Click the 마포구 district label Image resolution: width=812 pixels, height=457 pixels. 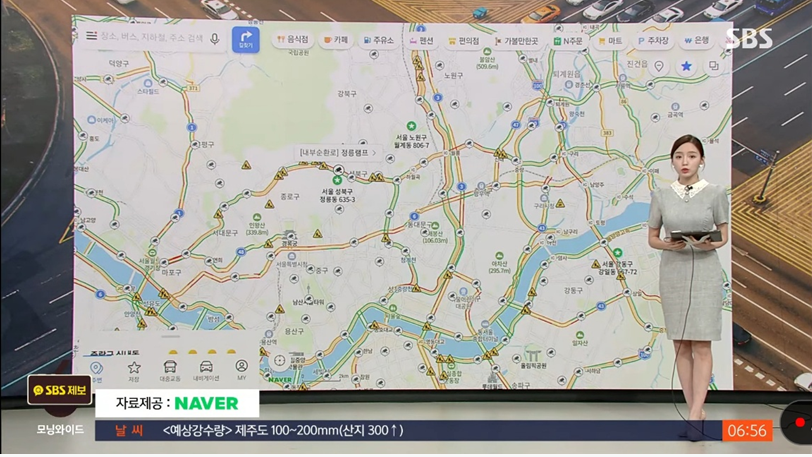pos(171,272)
